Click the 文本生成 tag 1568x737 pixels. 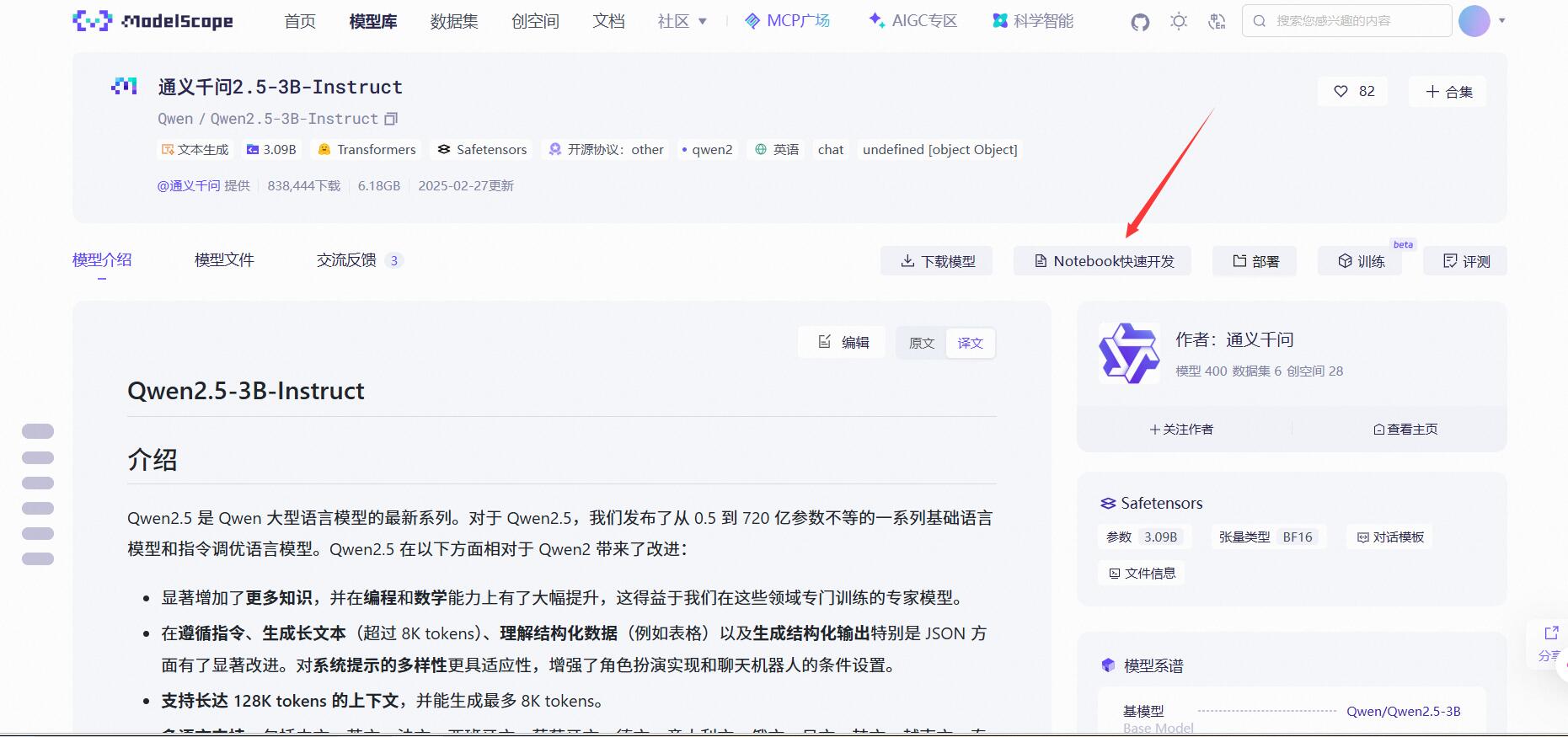pyautogui.click(x=195, y=149)
